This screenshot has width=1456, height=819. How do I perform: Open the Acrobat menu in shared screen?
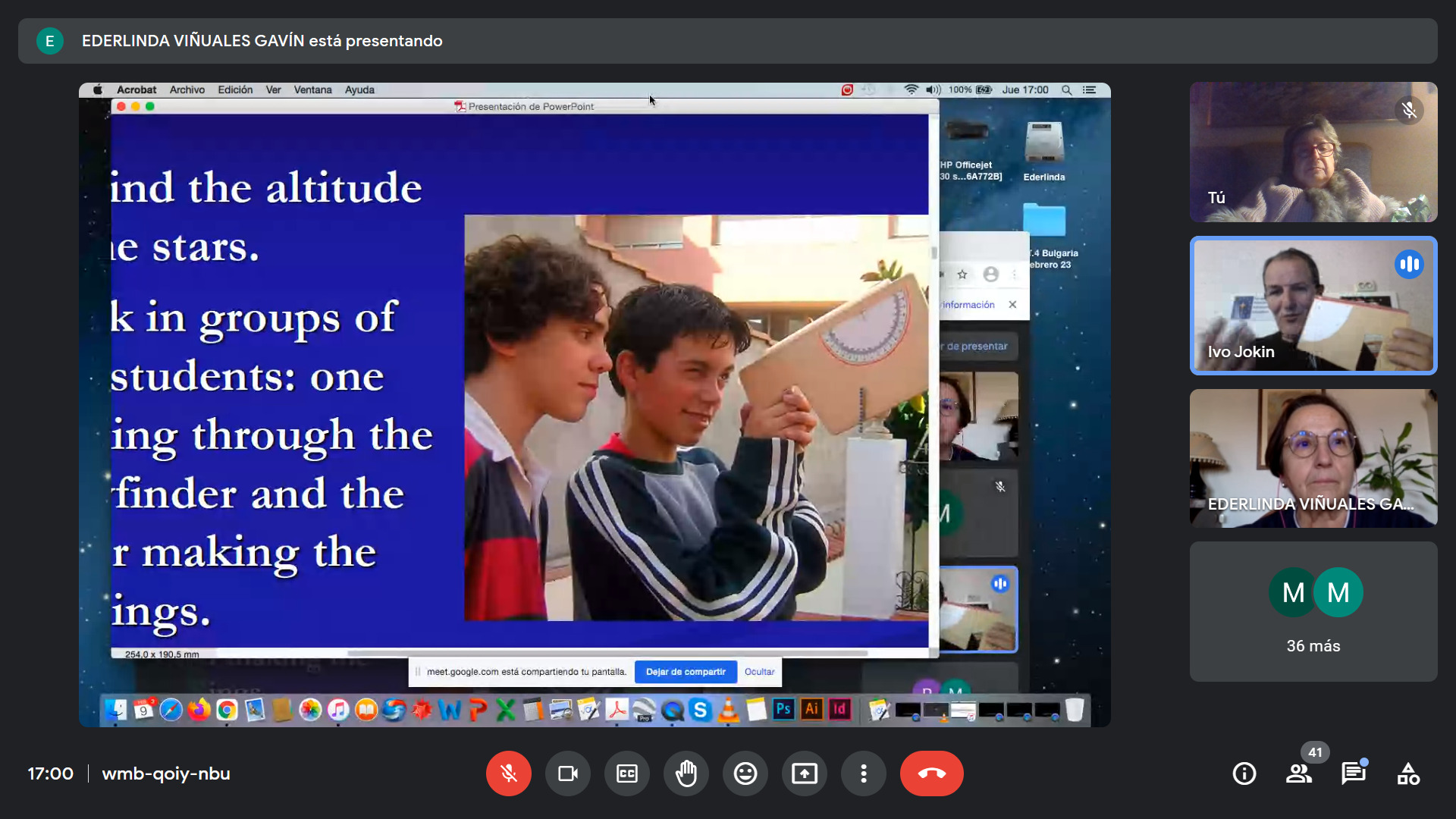click(x=136, y=89)
